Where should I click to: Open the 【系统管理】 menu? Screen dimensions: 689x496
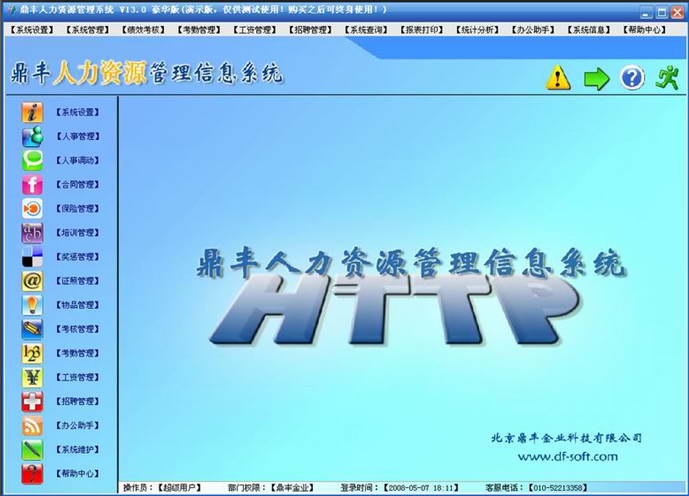tap(87, 30)
